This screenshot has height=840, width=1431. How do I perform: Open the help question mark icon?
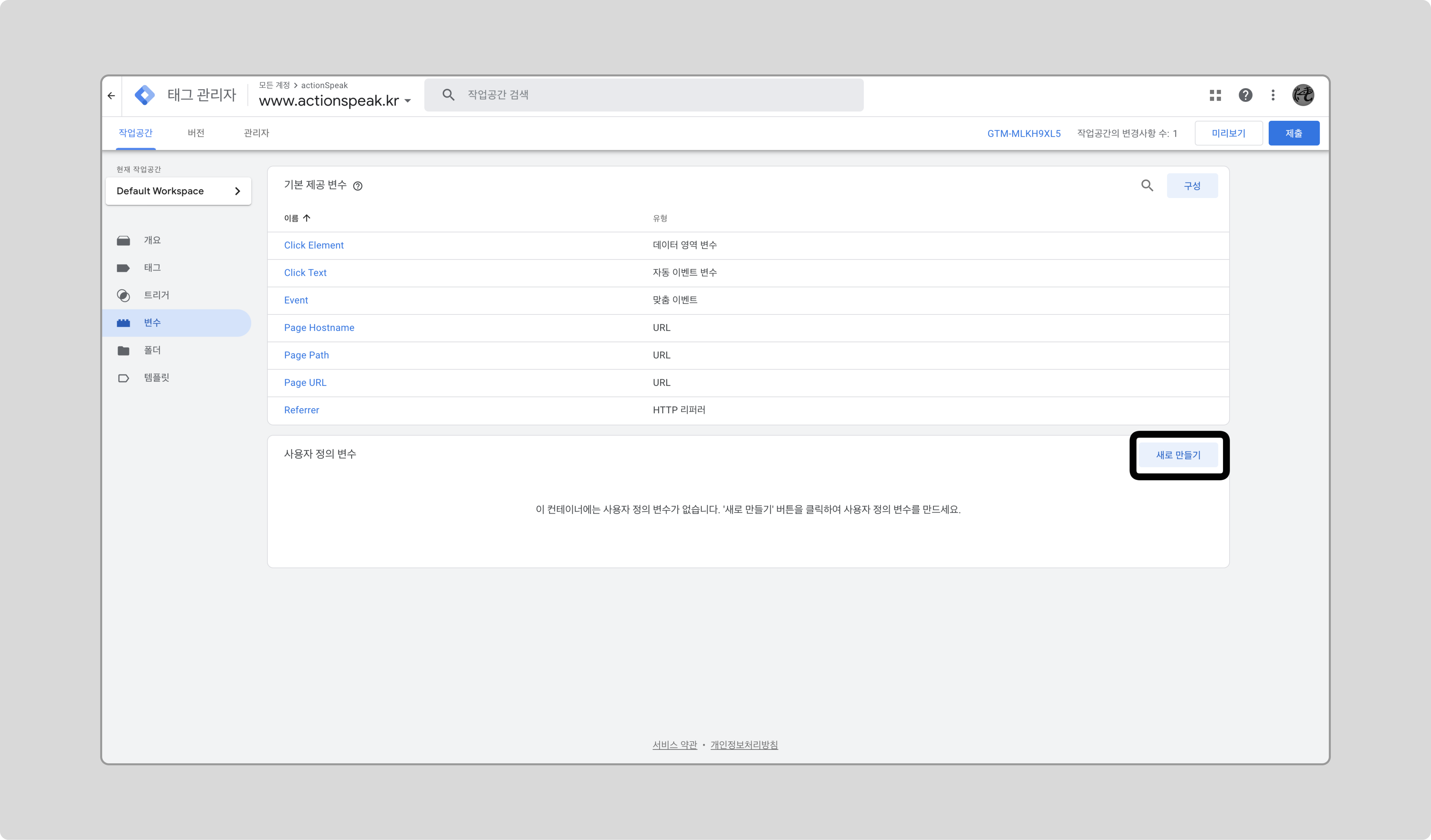1245,95
